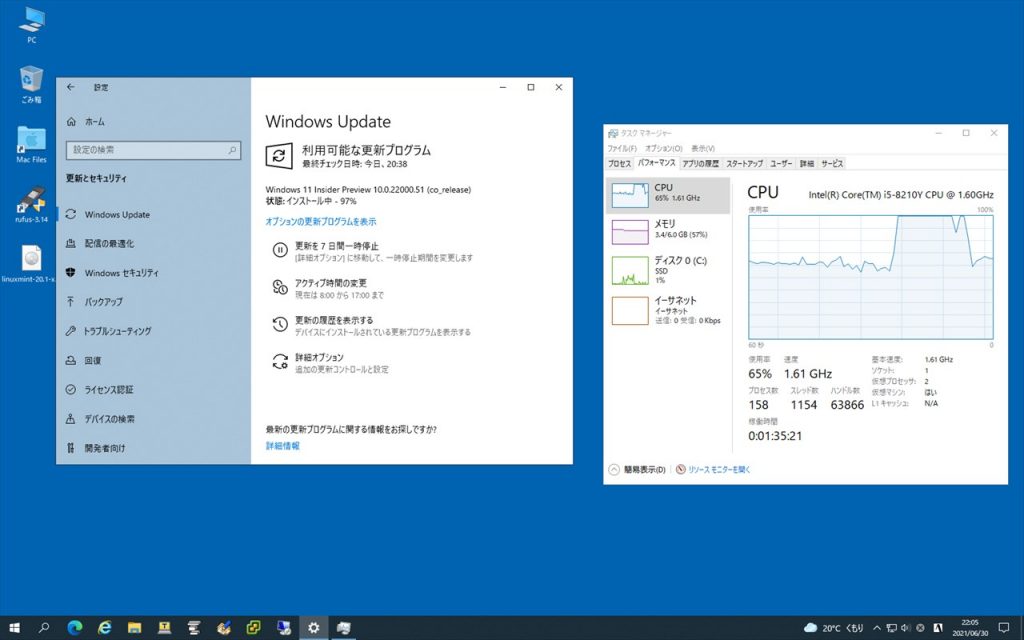1024x640 pixels.
Task: Select the メモリ performance item
Action: click(x=668, y=231)
